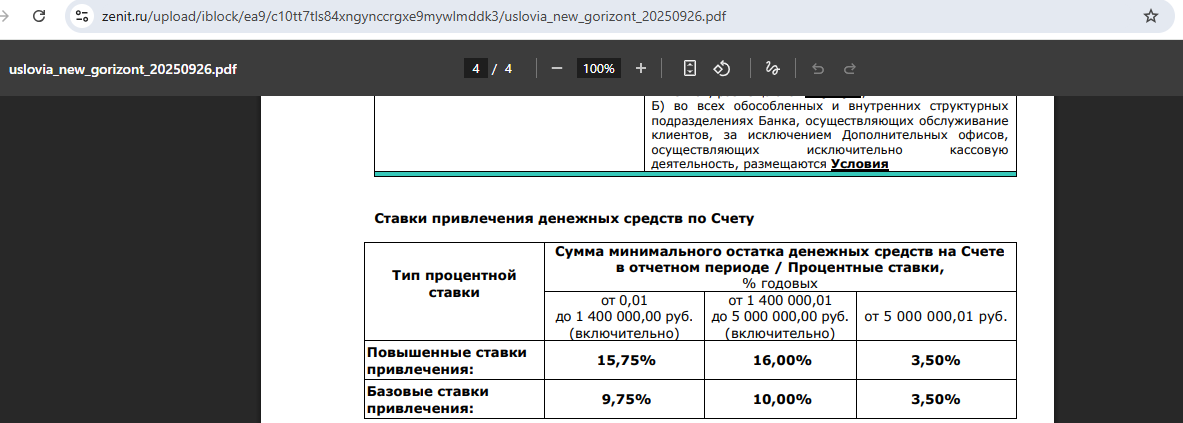Screen dimensions: 1183x423
Task: Rotate the PDF counterclockwise
Action: pyautogui.click(x=722, y=68)
